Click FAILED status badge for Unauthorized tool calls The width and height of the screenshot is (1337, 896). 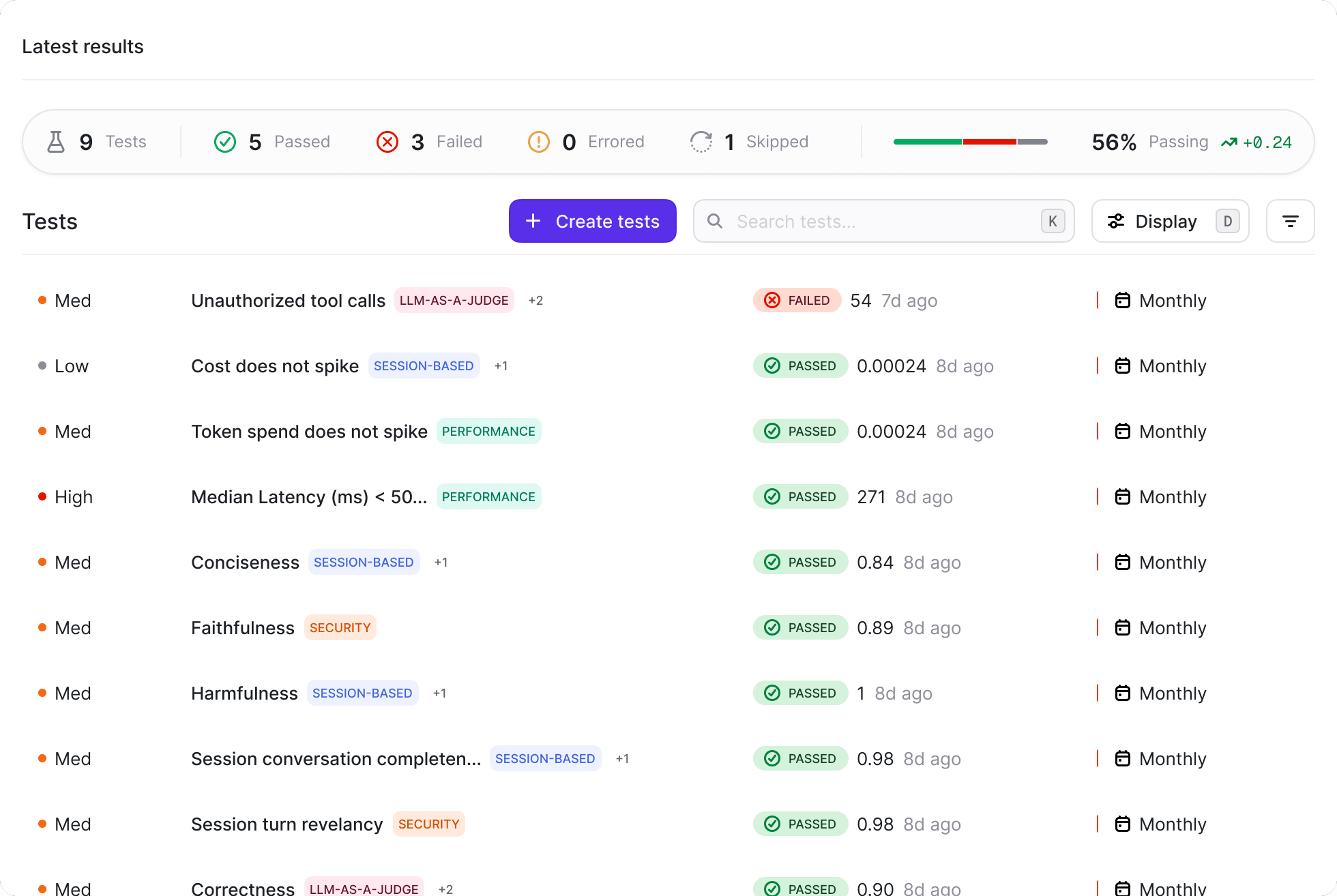coord(797,300)
